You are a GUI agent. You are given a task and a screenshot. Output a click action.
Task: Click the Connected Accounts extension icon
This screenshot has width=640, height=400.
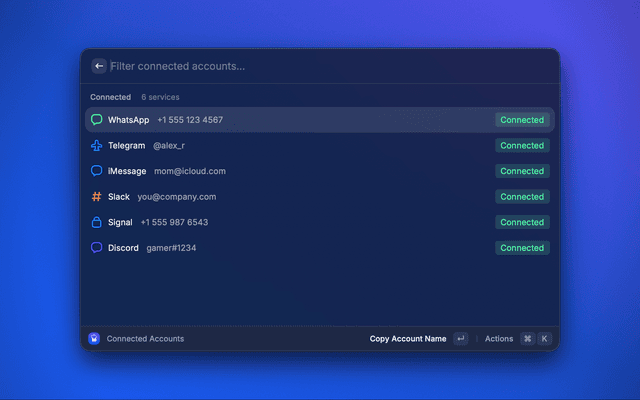[94, 339]
